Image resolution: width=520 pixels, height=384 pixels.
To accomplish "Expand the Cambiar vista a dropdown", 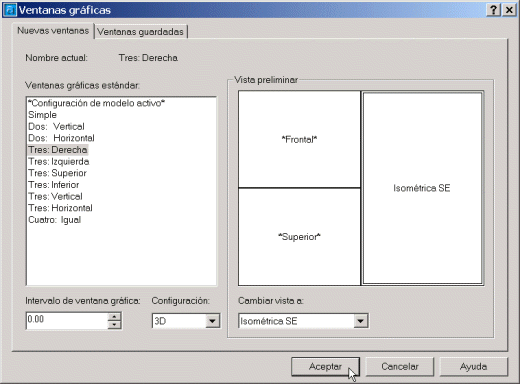I will click(360, 321).
